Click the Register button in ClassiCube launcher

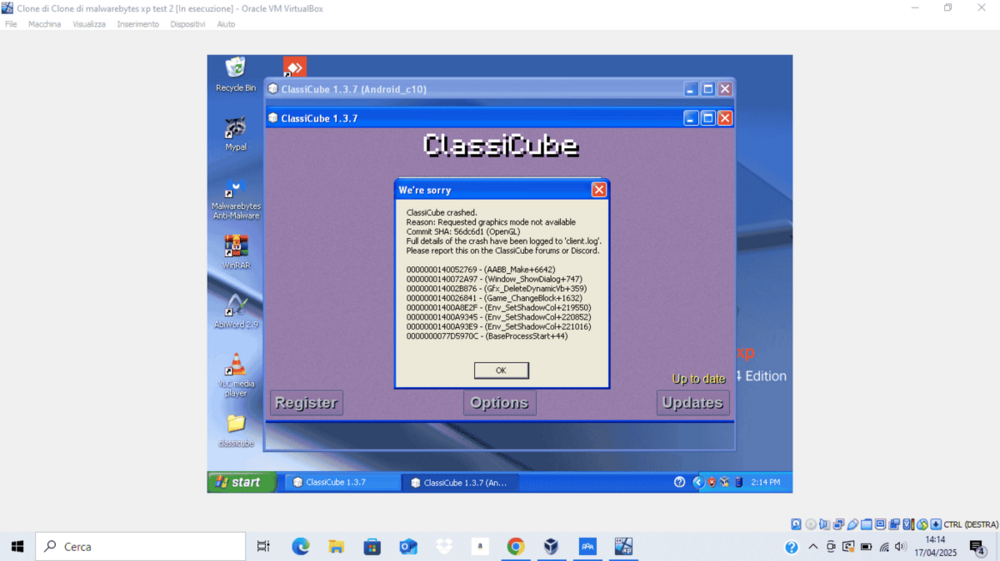coord(306,403)
